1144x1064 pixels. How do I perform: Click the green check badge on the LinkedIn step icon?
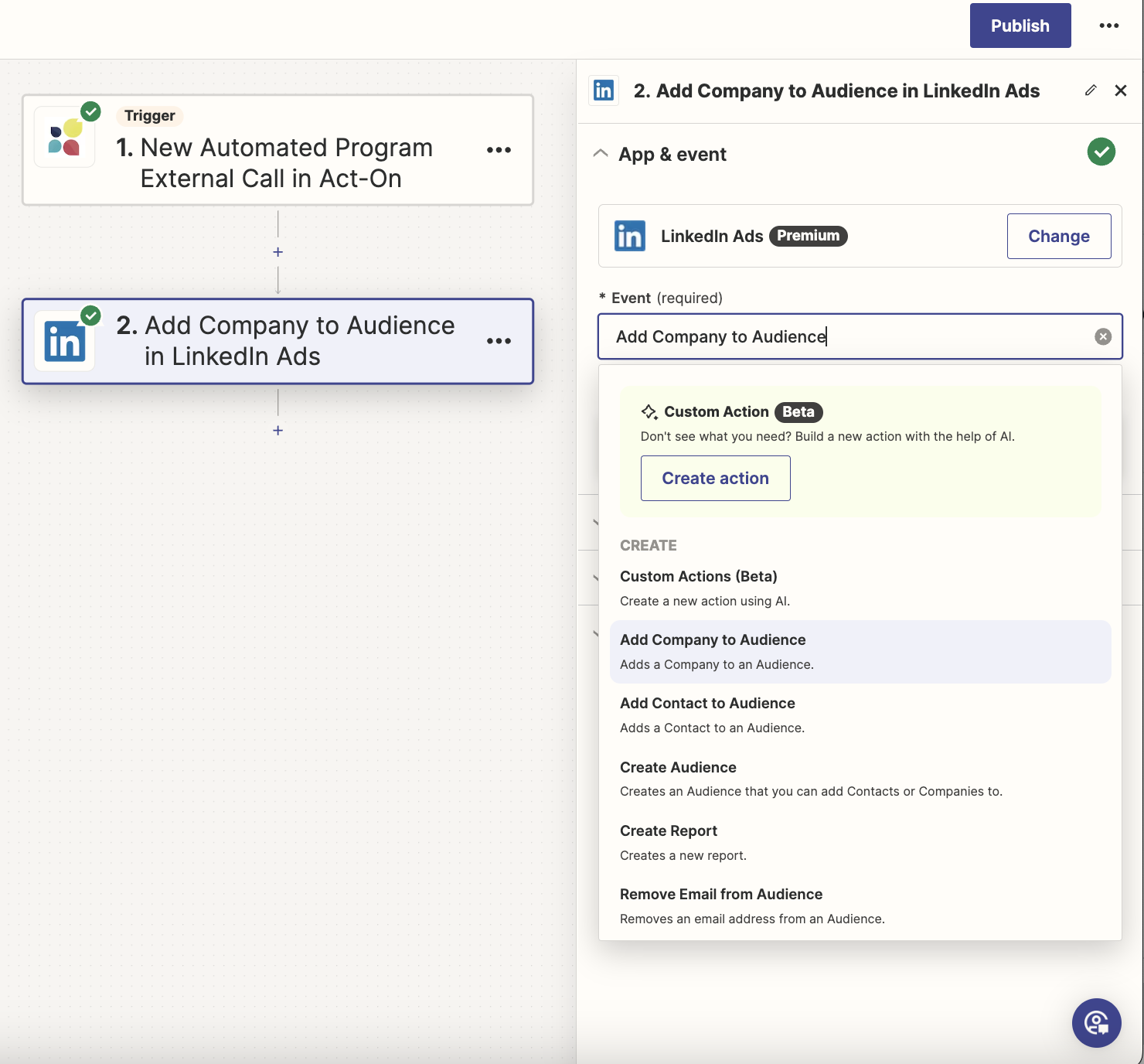click(x=91, y=315)
